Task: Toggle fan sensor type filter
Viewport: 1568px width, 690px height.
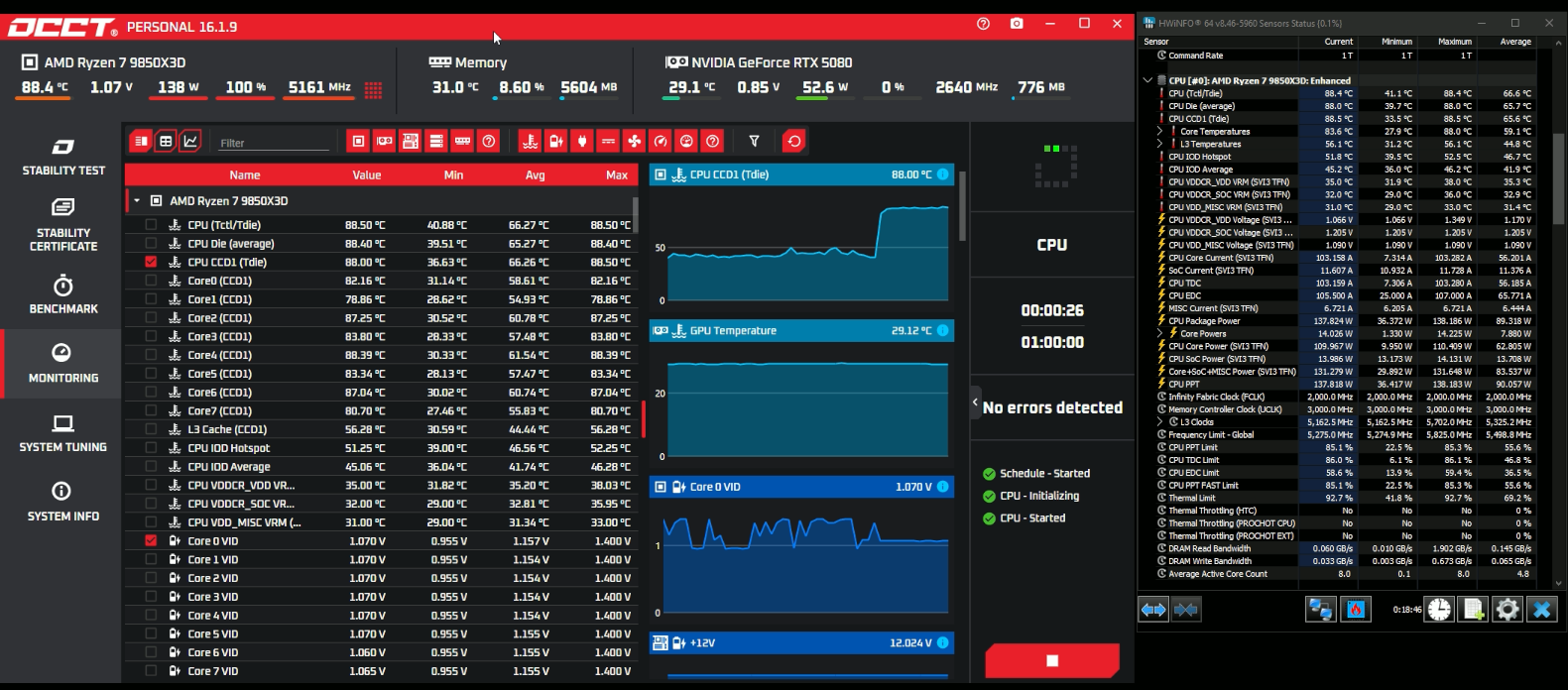Action: pyautogui.click(x=634, y=142)
